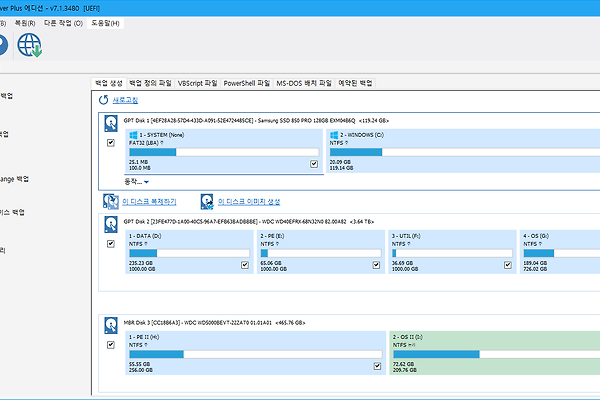Open the PowerShell 파일 tab
This screenshot has height=400, width=600.
pos(246,83)
